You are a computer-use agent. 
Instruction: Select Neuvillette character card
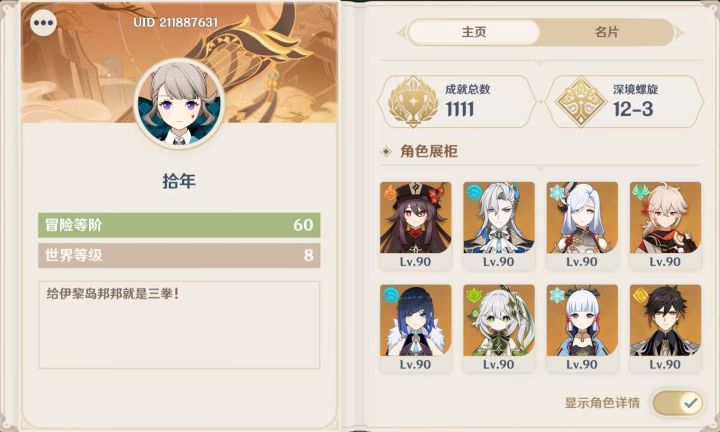point(499,225)
